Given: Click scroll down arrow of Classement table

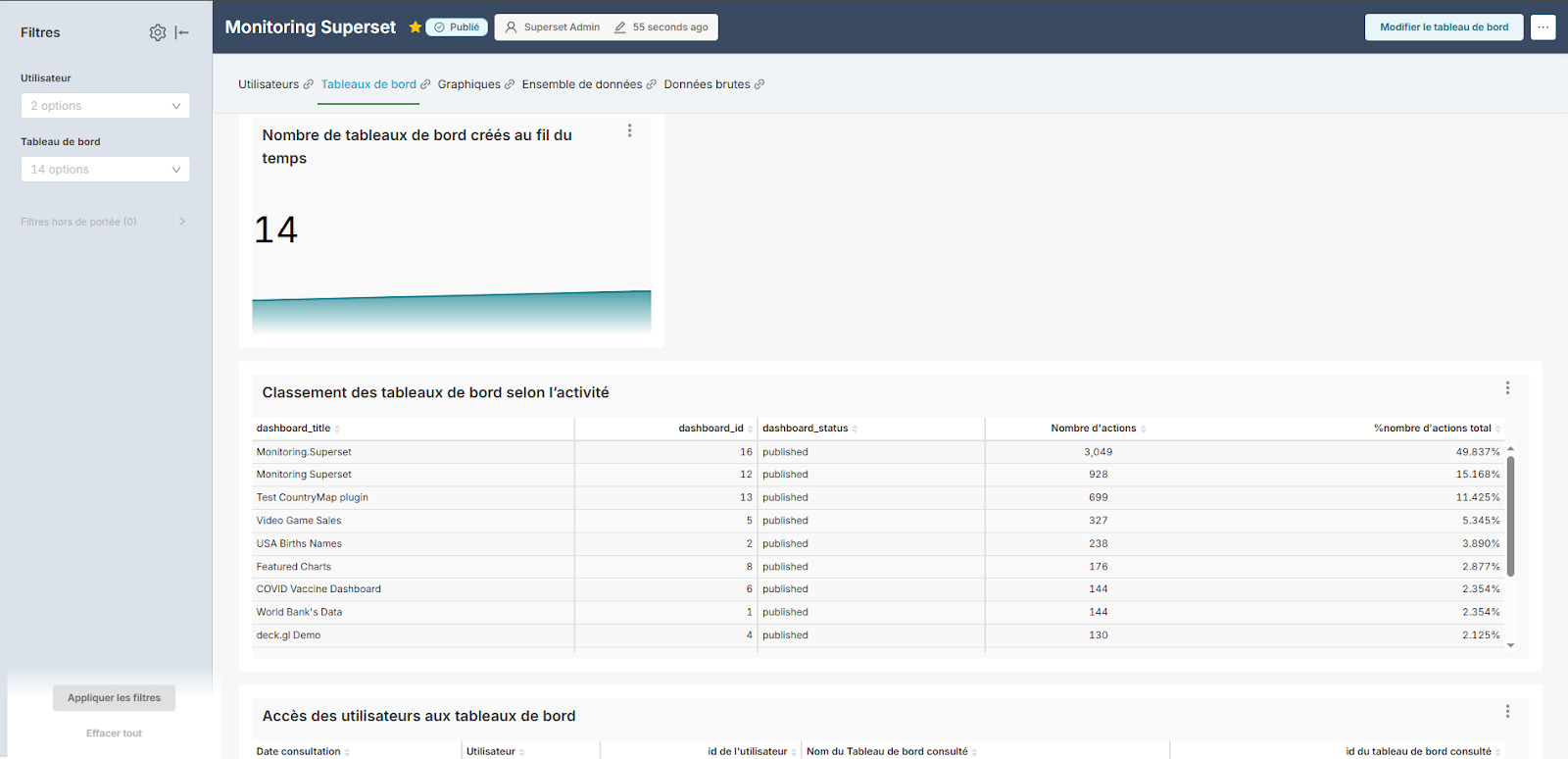Looking at the screenshot, I should [x=1510, y=645].
